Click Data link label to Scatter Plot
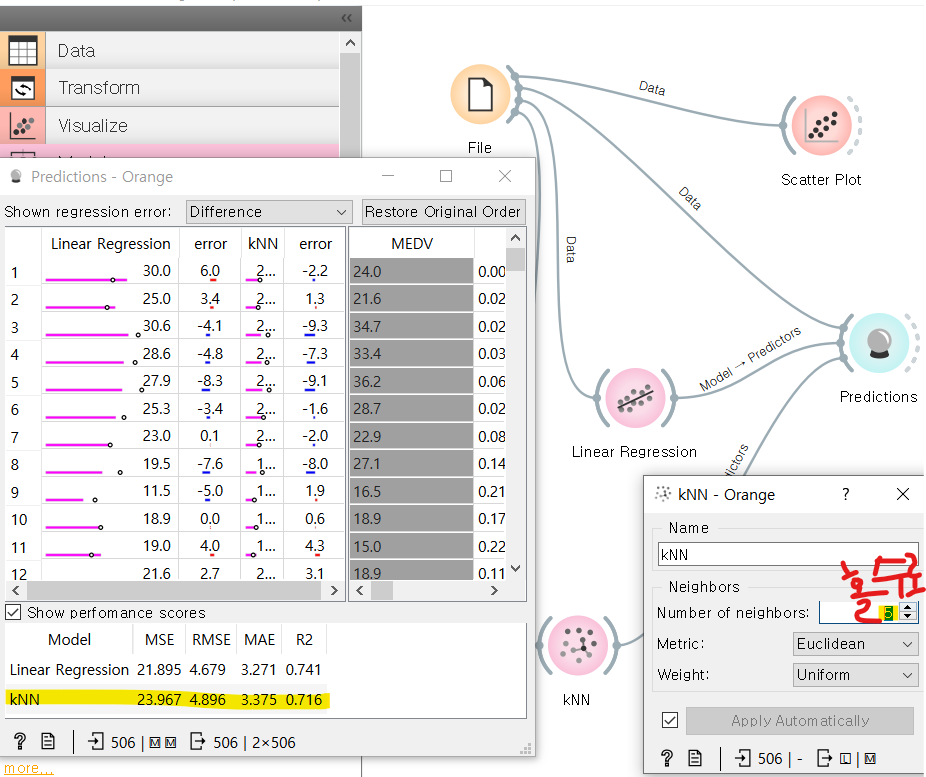926x777 pixels. click(x=652, y=89)
